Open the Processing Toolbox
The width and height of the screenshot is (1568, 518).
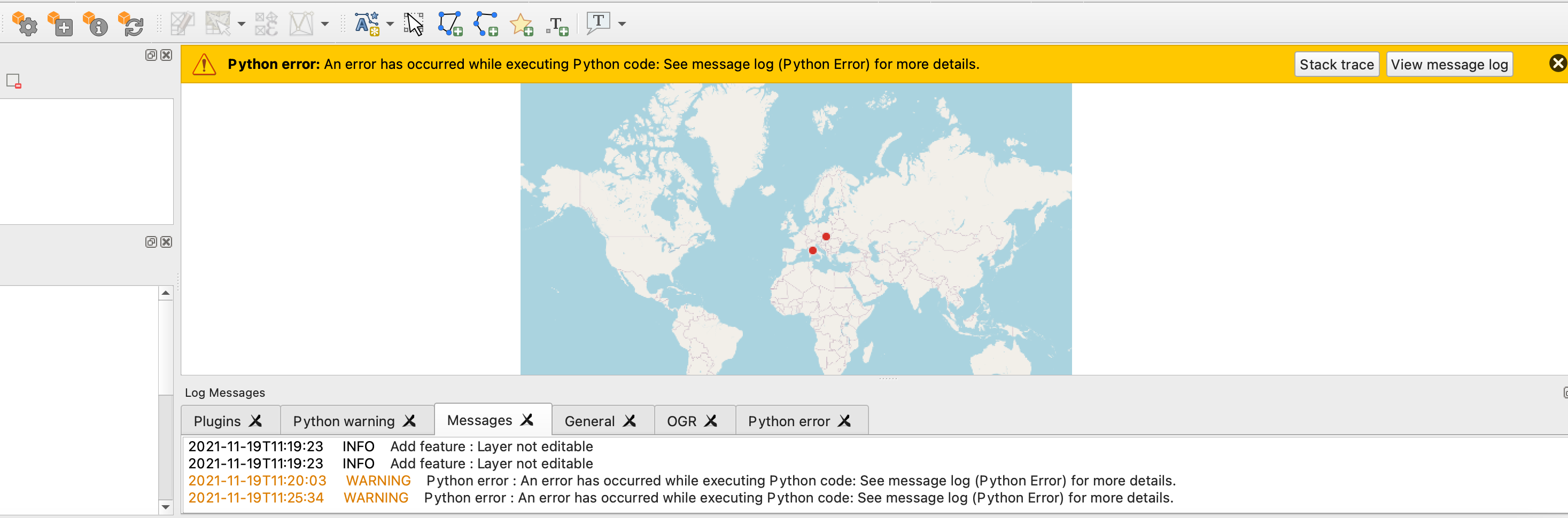(x=26, y=25)
